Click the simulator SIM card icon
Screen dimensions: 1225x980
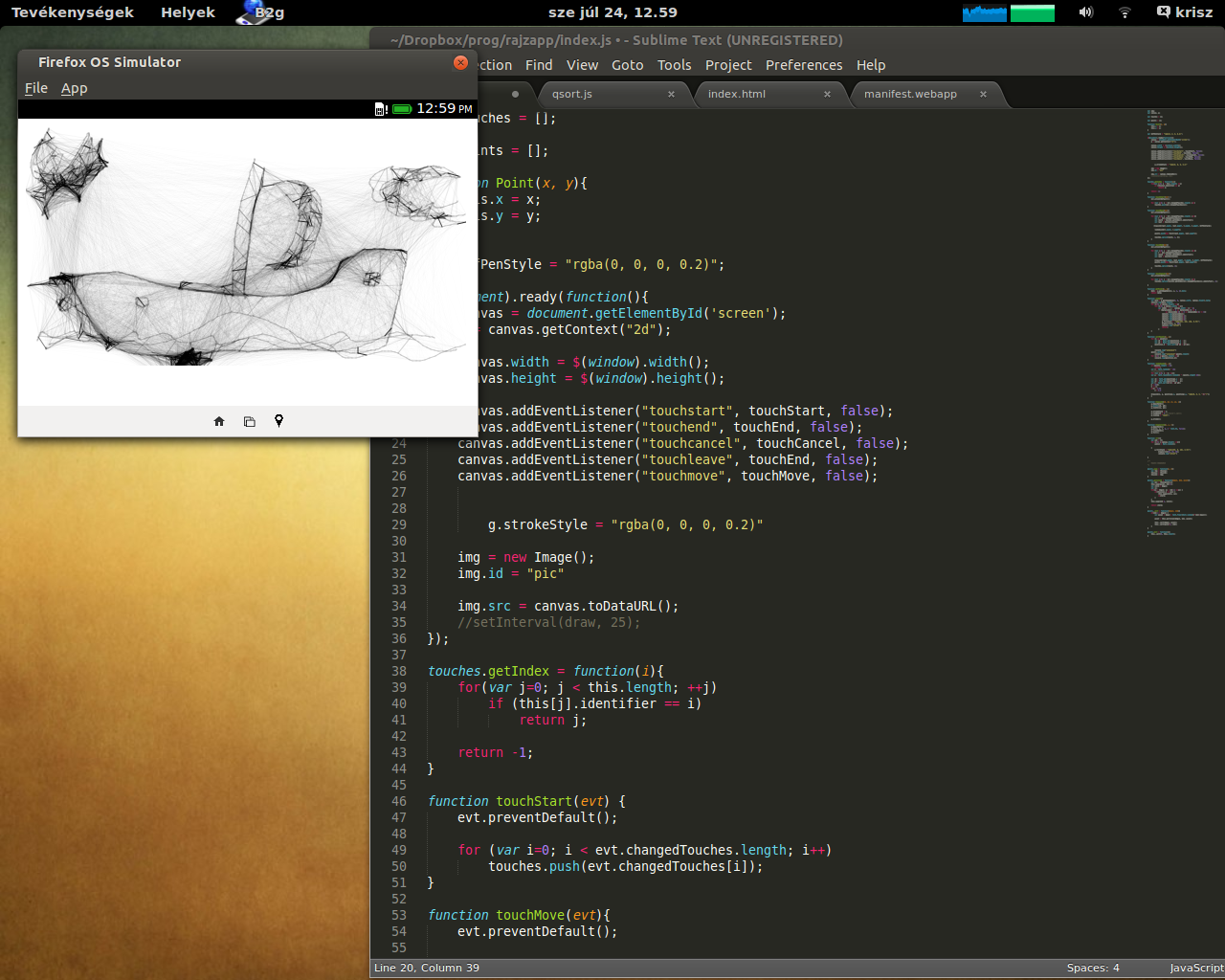click(x=381, y=109)
